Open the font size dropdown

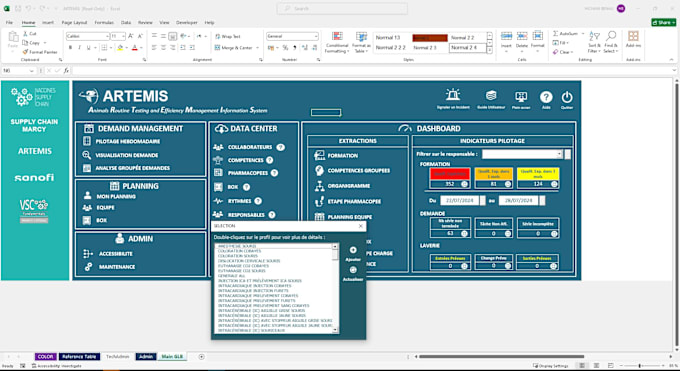coord(124,36)
